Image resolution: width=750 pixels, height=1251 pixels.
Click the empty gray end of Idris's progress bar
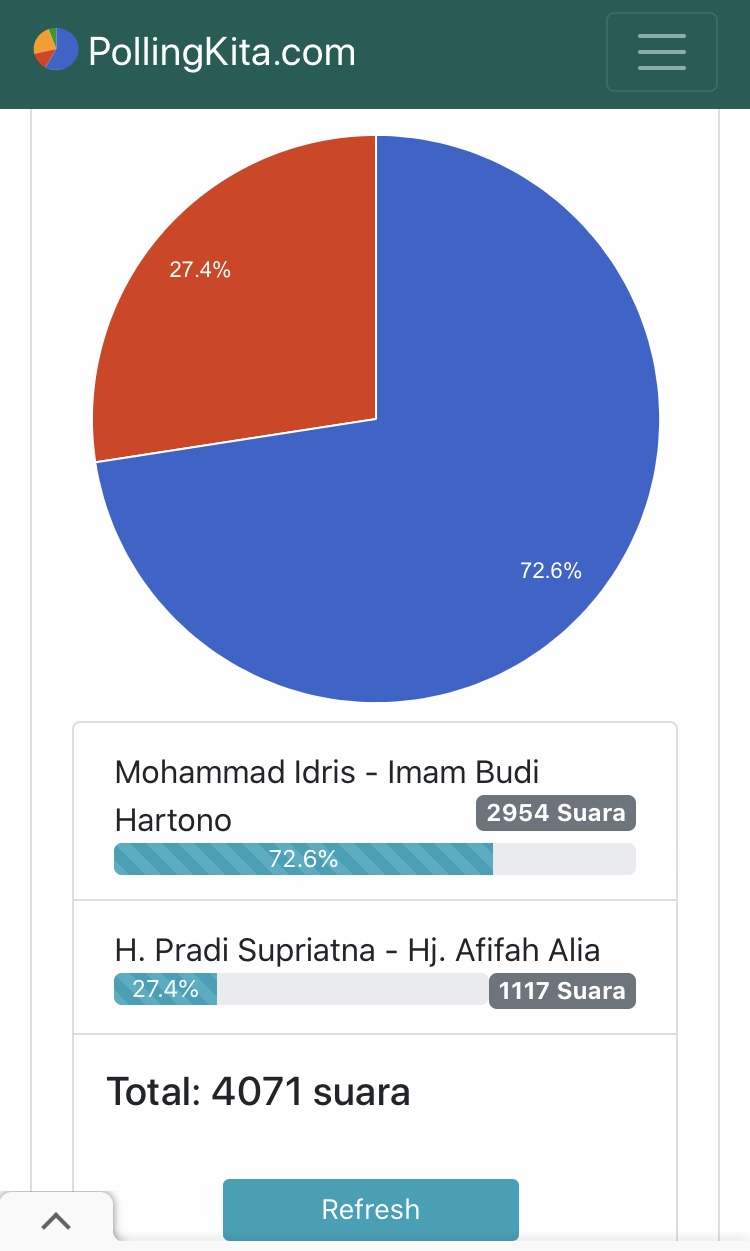pyautogui.click(x=564, y=859)
